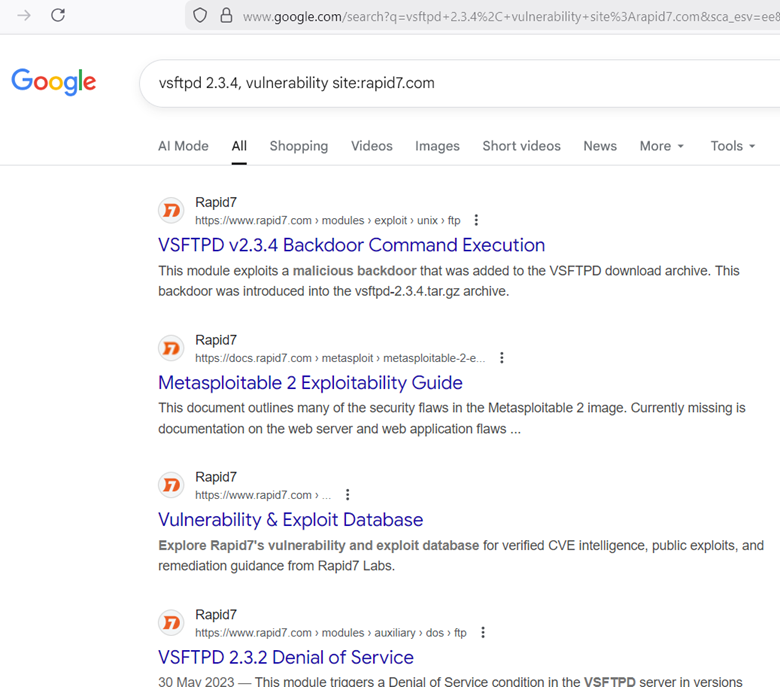Expand the More search filters dropdown
This screenshot has width=780, height=687.
tap(662, 146)
